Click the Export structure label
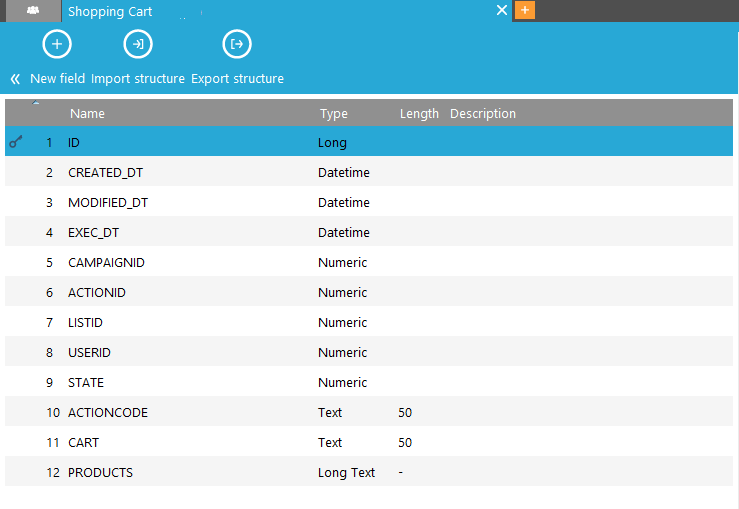Image resolution: width=739 pixels, height=509 pixels. [x=237, y=79]
